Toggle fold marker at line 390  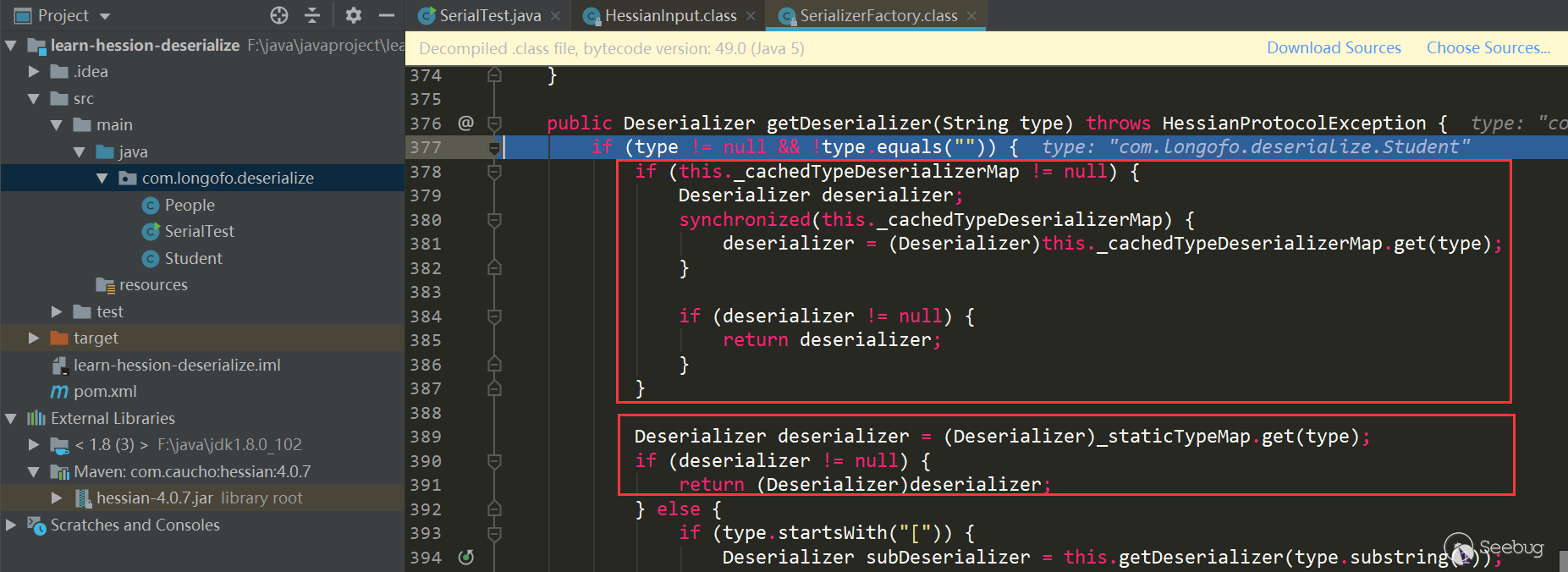(x=495, y=461)
